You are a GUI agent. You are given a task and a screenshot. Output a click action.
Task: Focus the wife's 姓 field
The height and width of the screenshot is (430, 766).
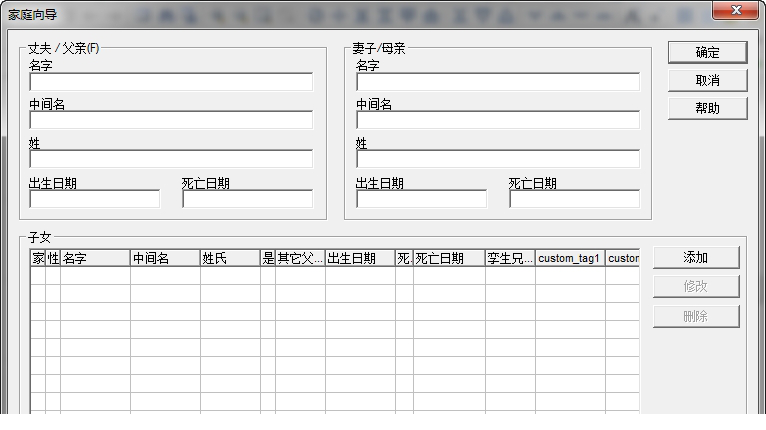tap(498, 159)
